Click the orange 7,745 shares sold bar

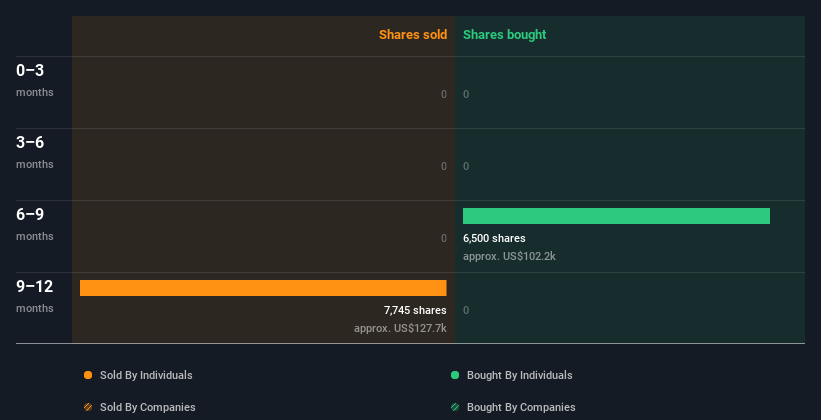pyautogui.click(x=263, y=288)
